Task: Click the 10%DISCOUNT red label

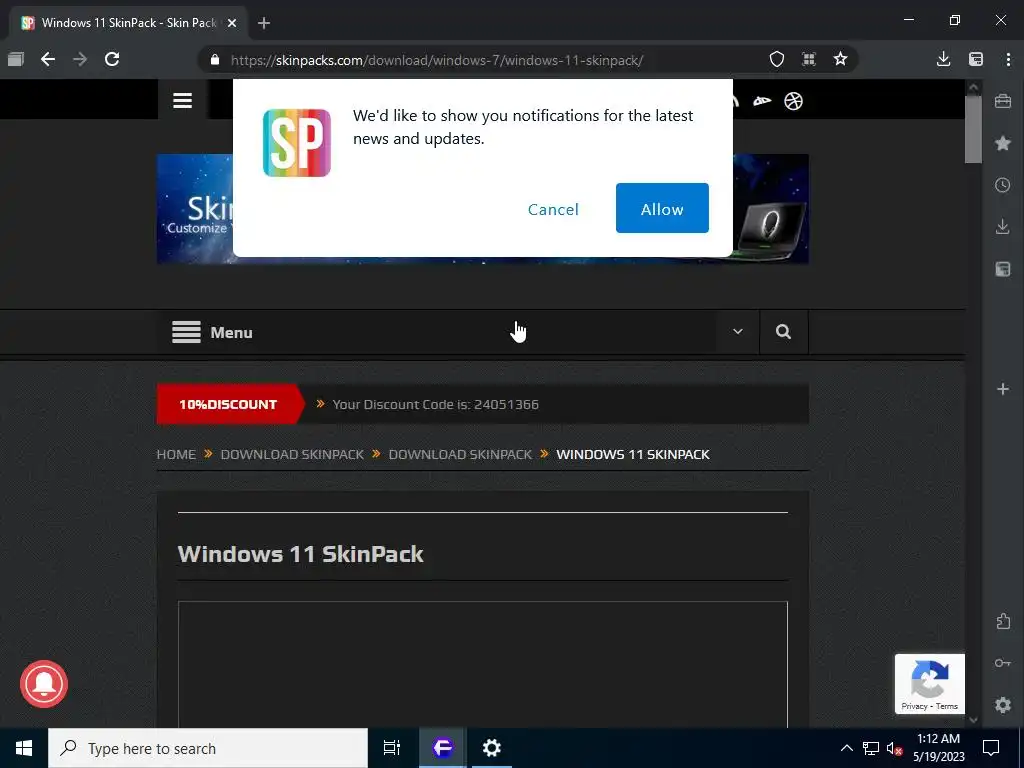Action: (x=228, y=404)
